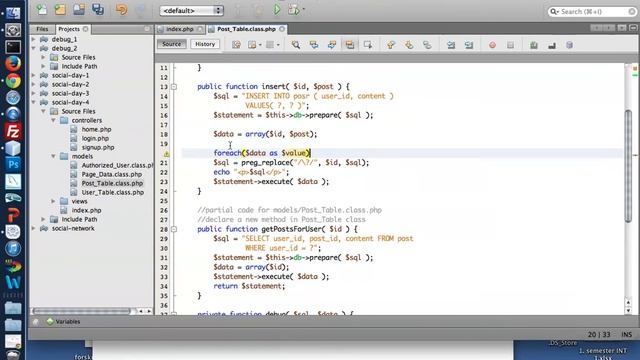The height and width of the screenshot is (360, 640).
Task: Click the Shift Line Right icon
Action: pos(469,45)
